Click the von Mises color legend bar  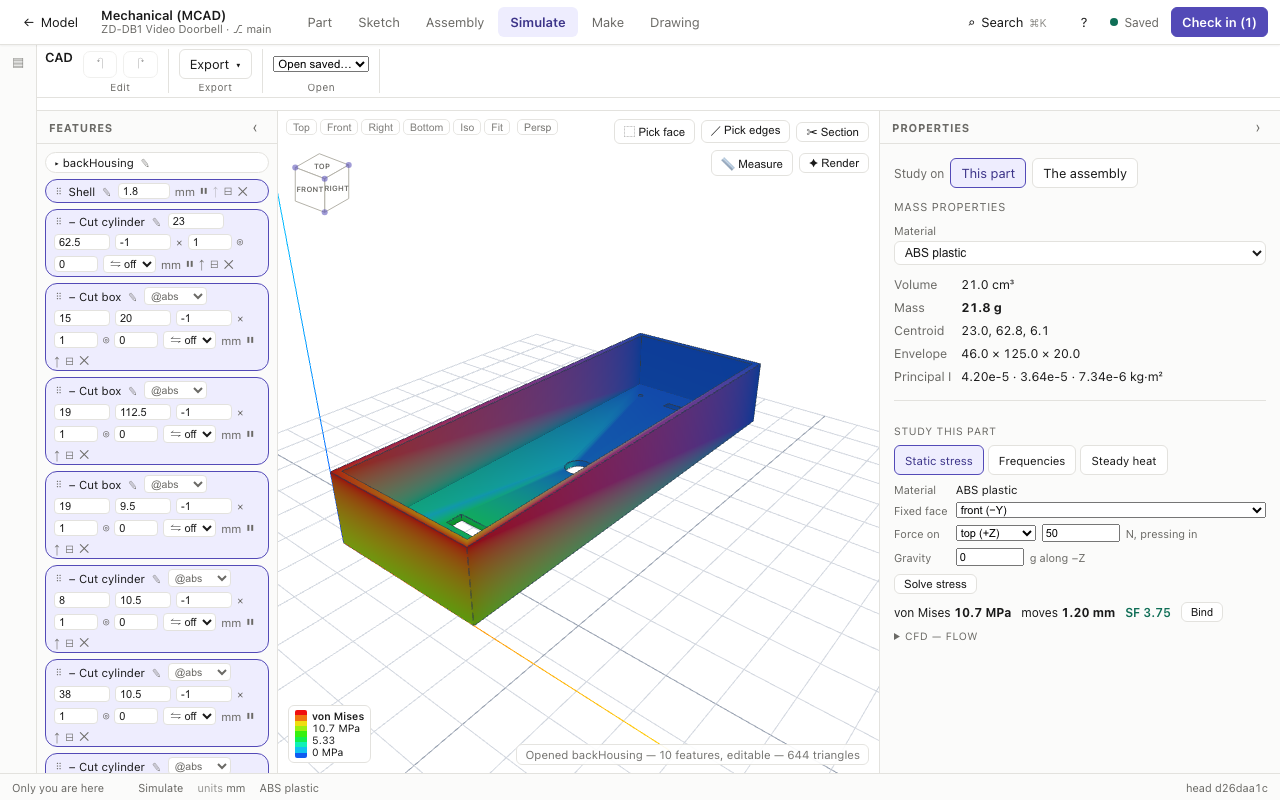(x=301, y=734)
